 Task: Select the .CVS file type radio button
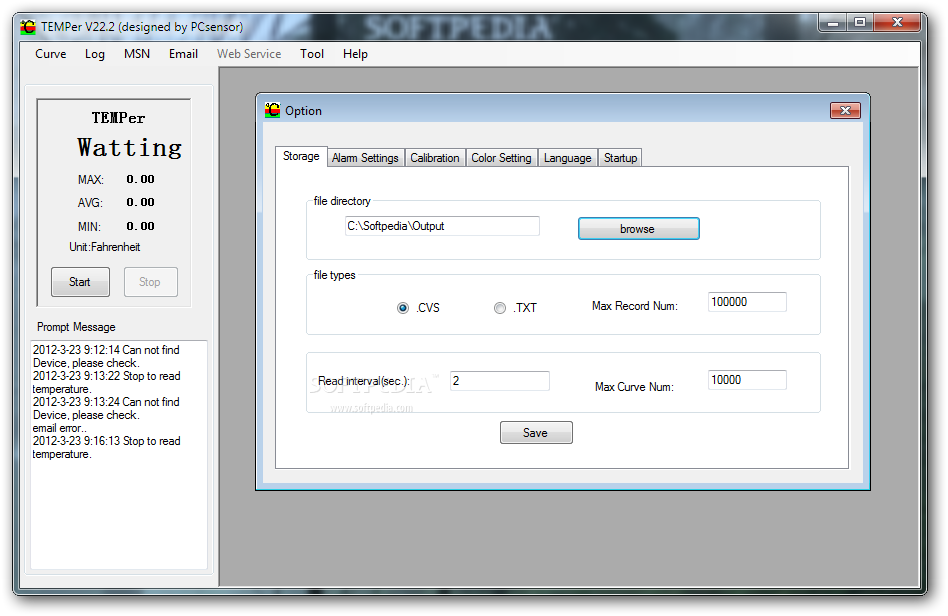[x=403, y=308]
